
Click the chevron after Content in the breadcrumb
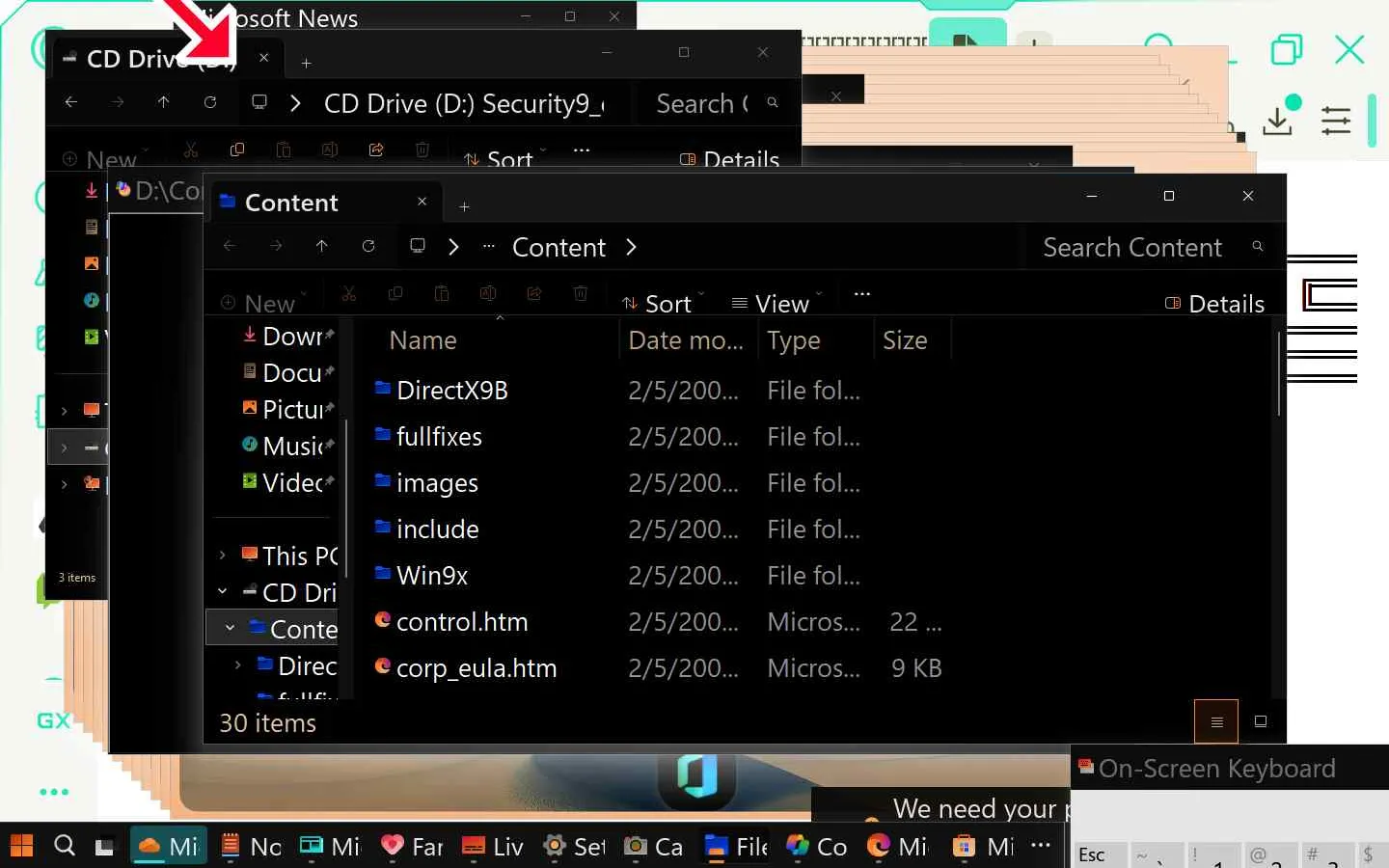point(631,247)
